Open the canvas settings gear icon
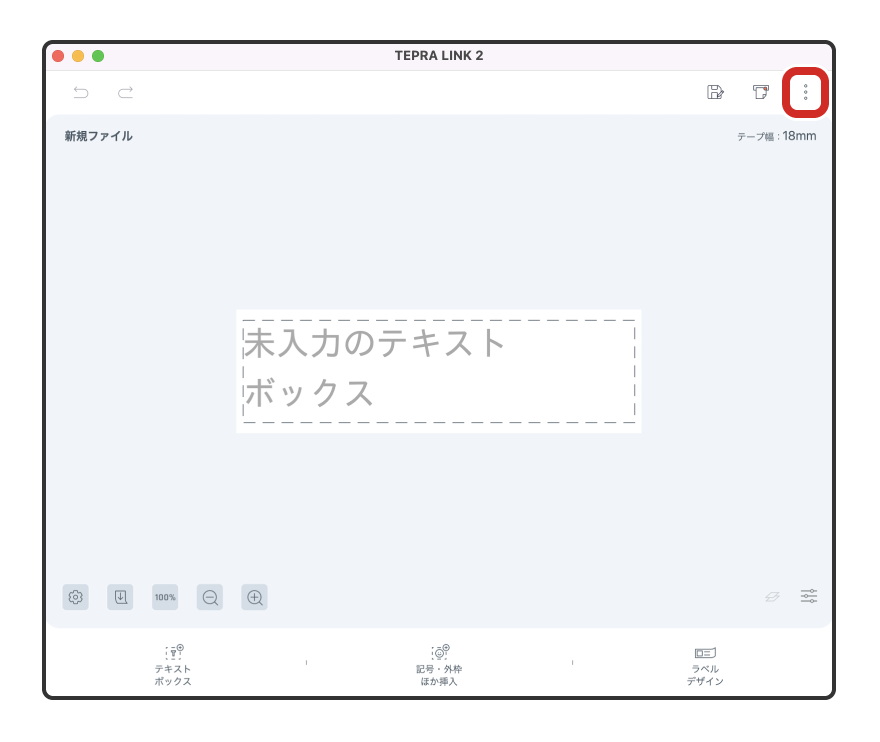 click(x=75, y=597)
